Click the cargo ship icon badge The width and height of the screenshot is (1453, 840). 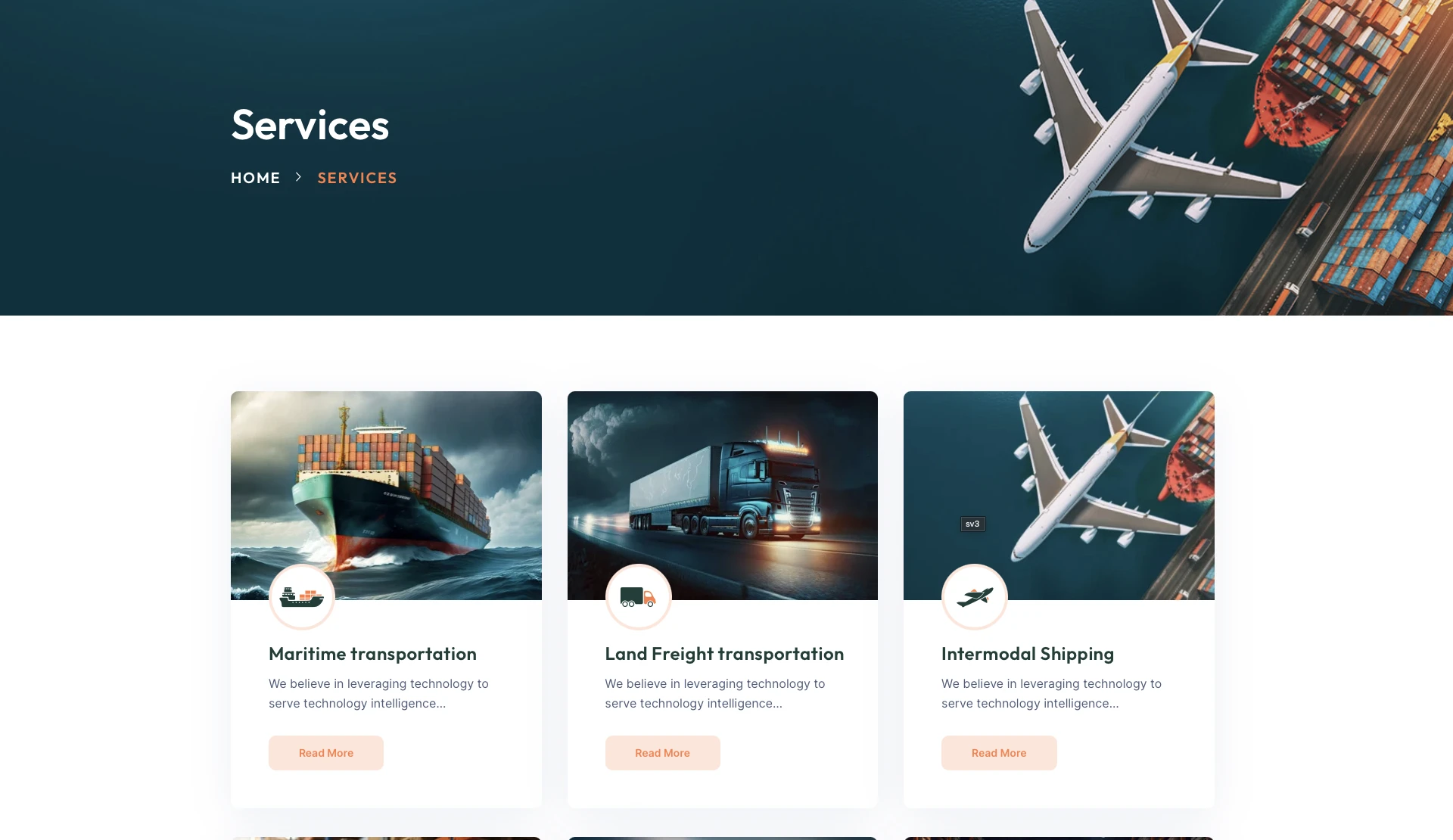tap(302, 597)
